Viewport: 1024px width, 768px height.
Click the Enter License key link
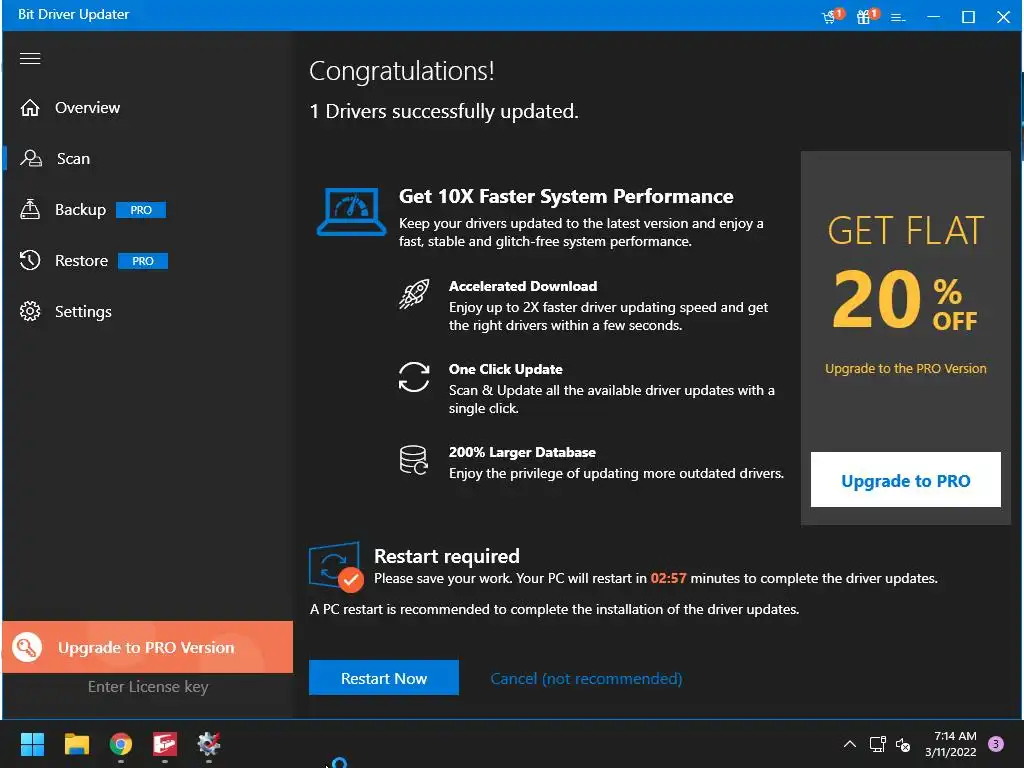(148, 687)
